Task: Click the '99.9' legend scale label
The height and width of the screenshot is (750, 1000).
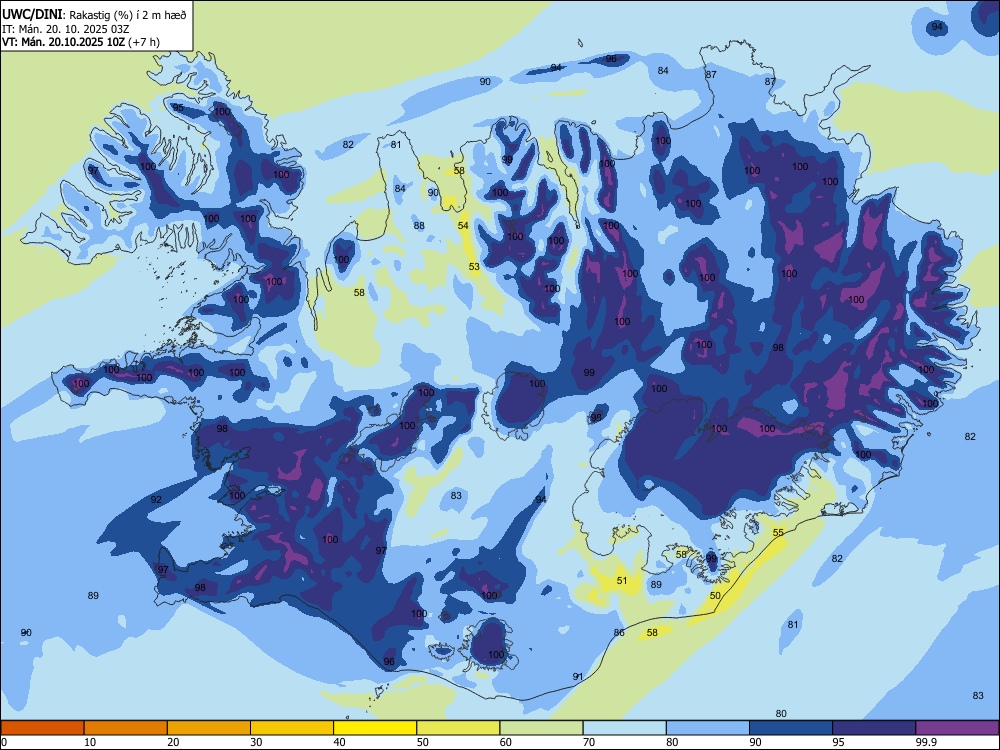Action: tap(927, 742)
